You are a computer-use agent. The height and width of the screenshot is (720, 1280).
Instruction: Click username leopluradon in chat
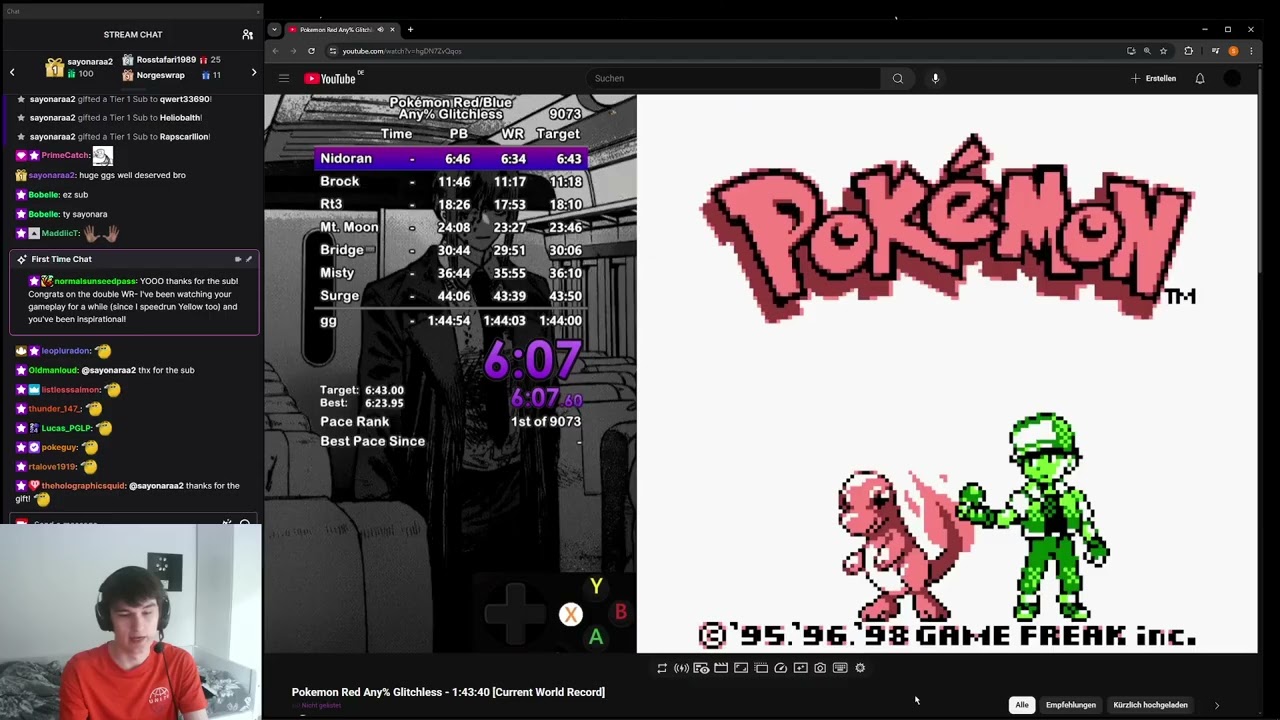(x=66, y=351)
